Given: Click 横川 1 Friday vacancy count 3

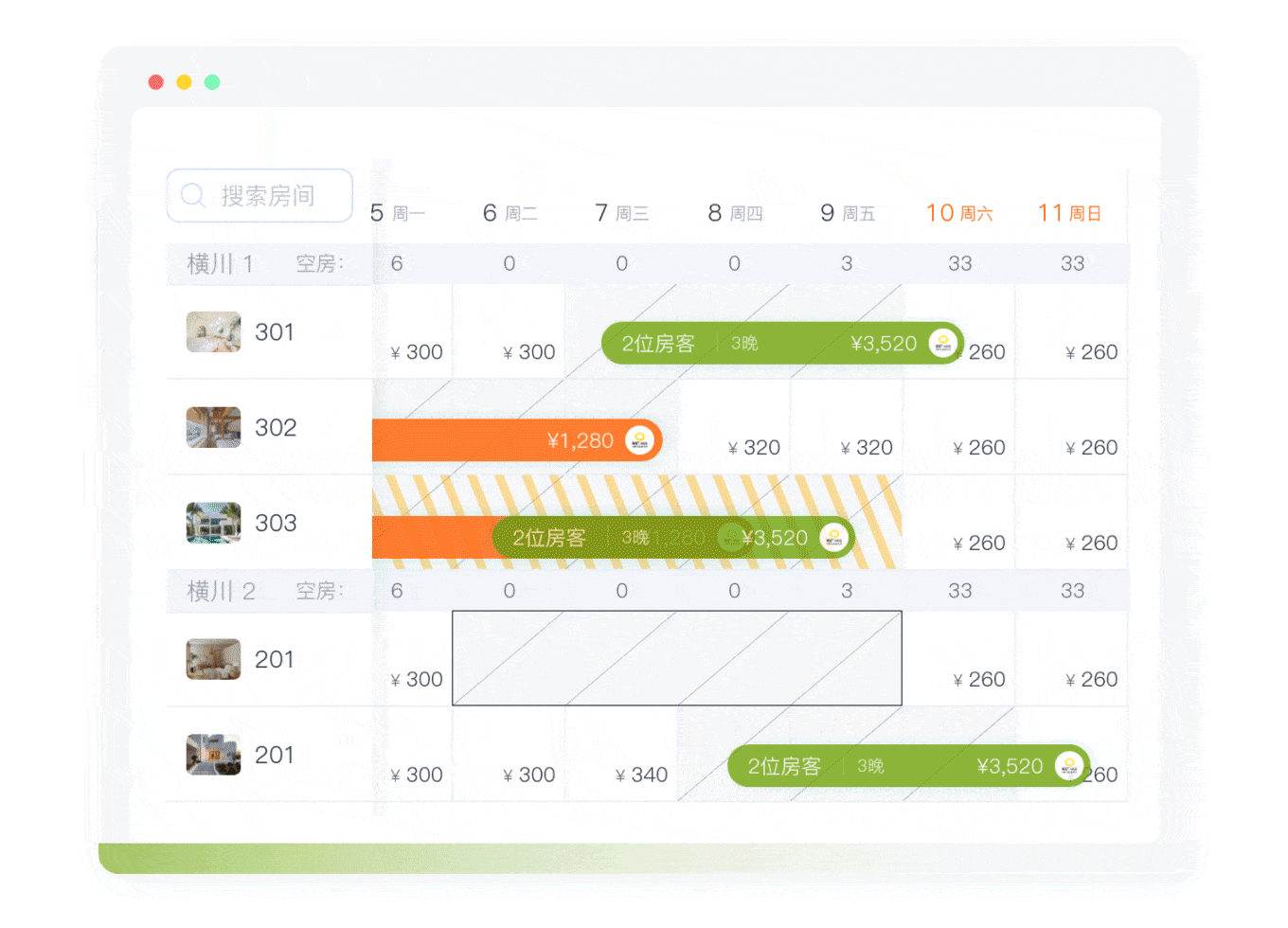Looking at the screenshot, I should point(847,264).
